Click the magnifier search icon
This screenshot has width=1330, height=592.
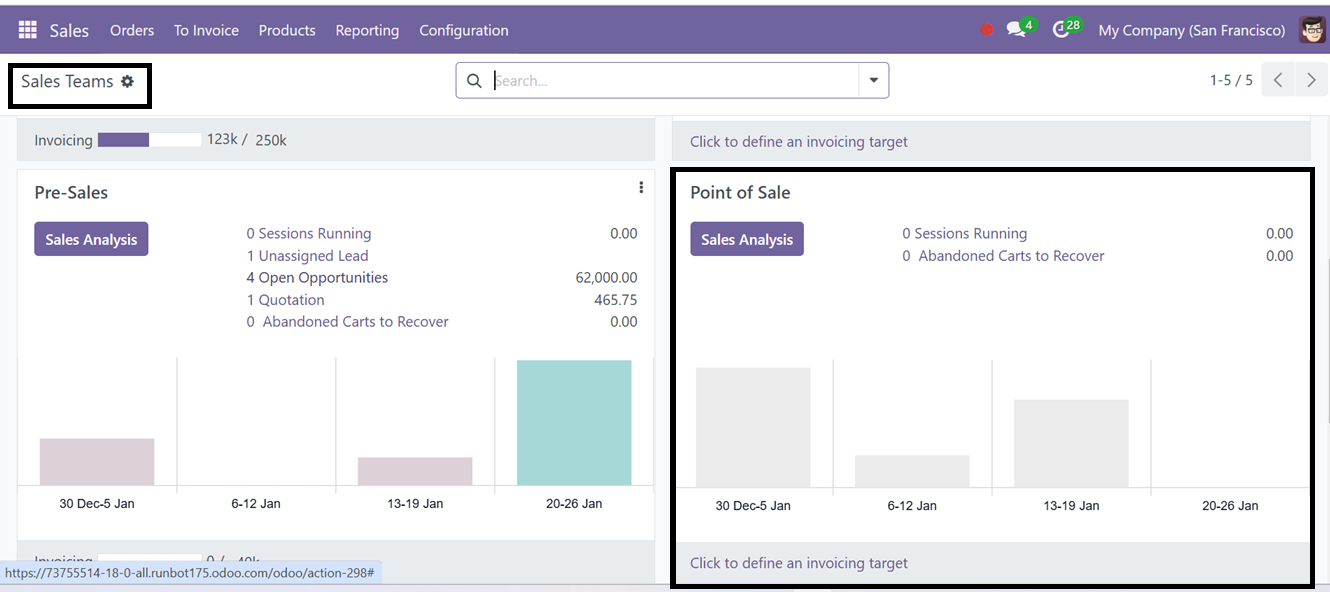(474, 81)
